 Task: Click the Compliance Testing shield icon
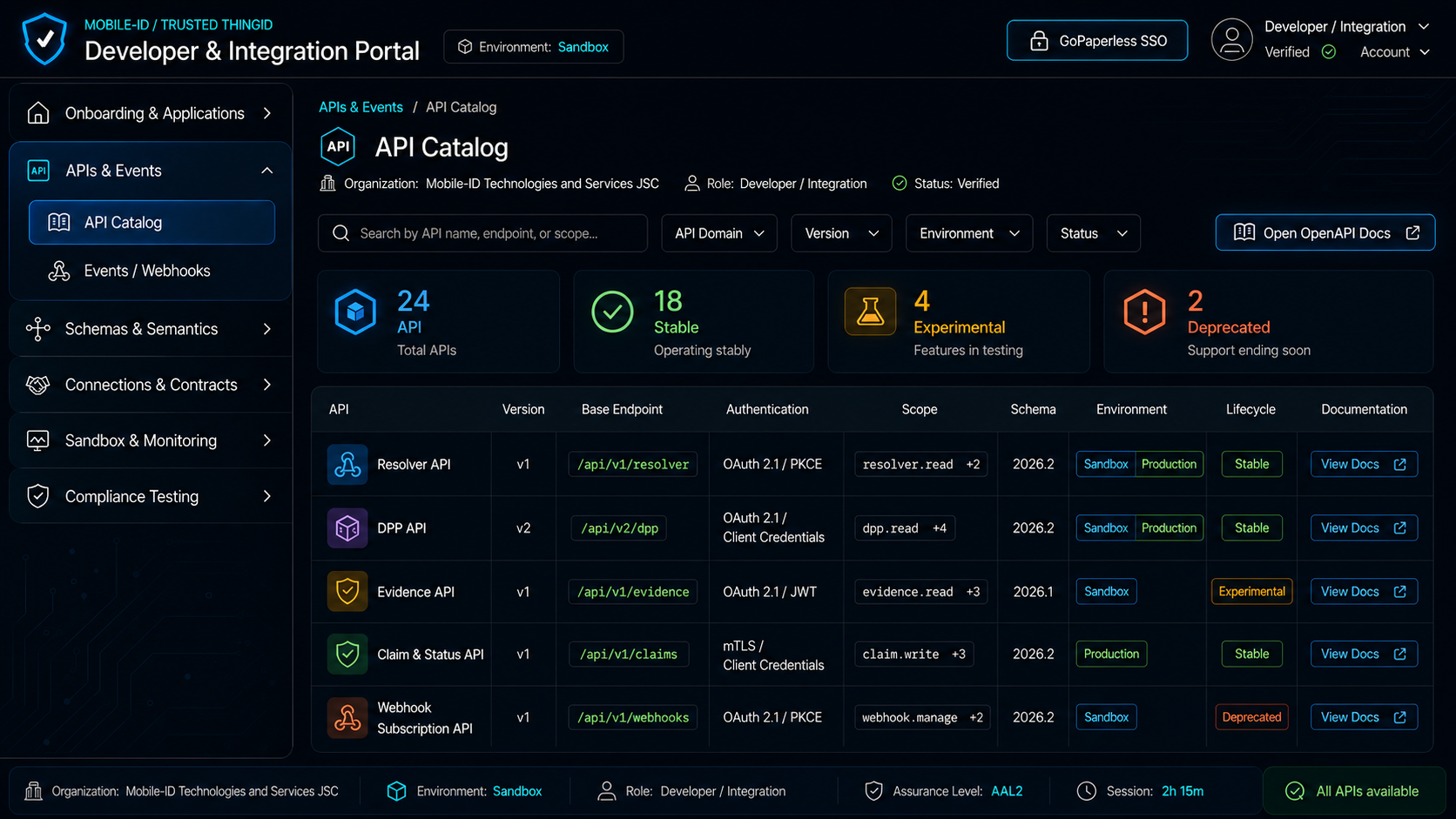38,496
